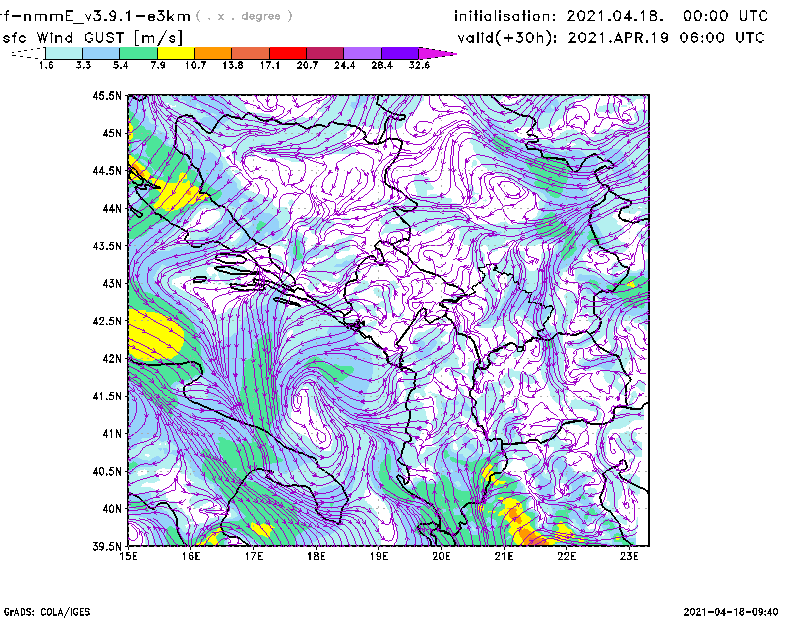Click the 39.5N latitude label
This screenshot has height=618, width=800.
point(107,546)
